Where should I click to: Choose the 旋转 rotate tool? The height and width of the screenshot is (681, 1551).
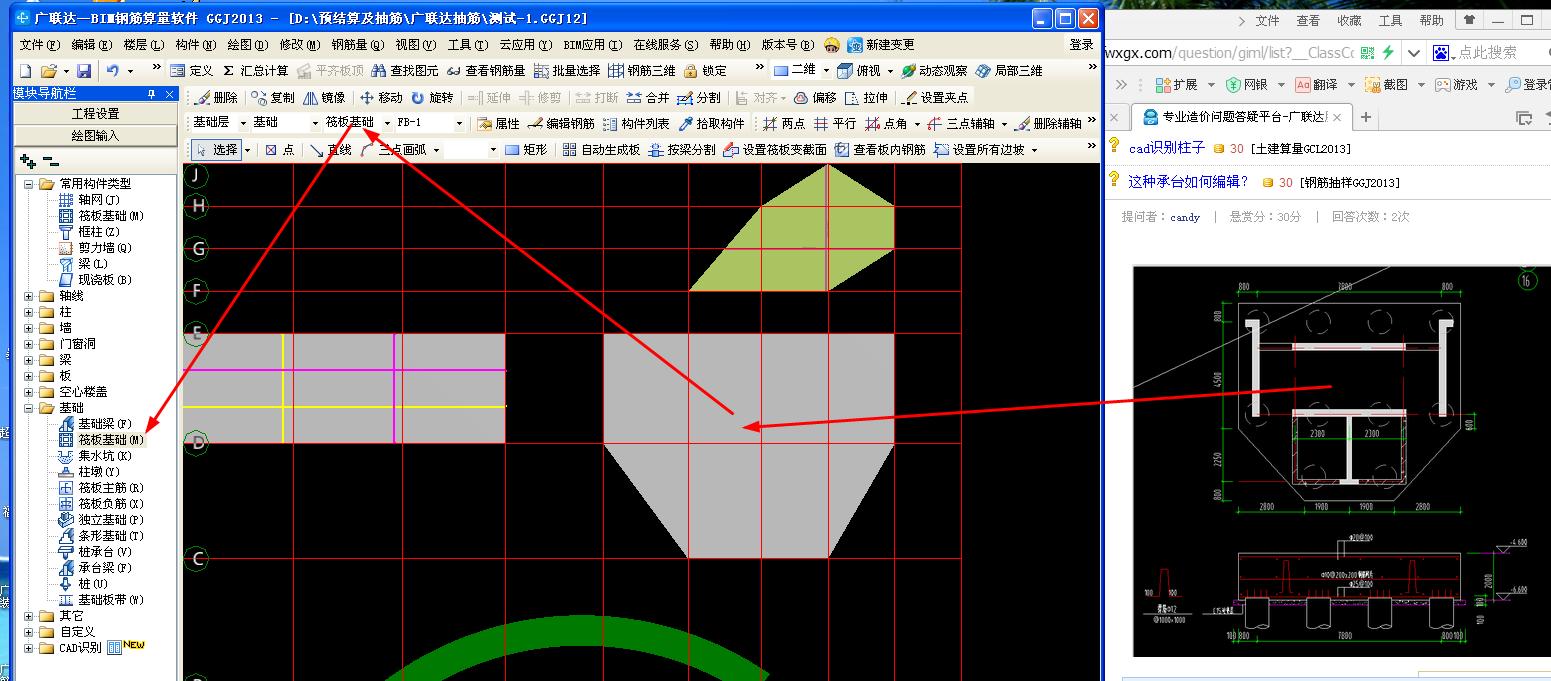point(432,97)
